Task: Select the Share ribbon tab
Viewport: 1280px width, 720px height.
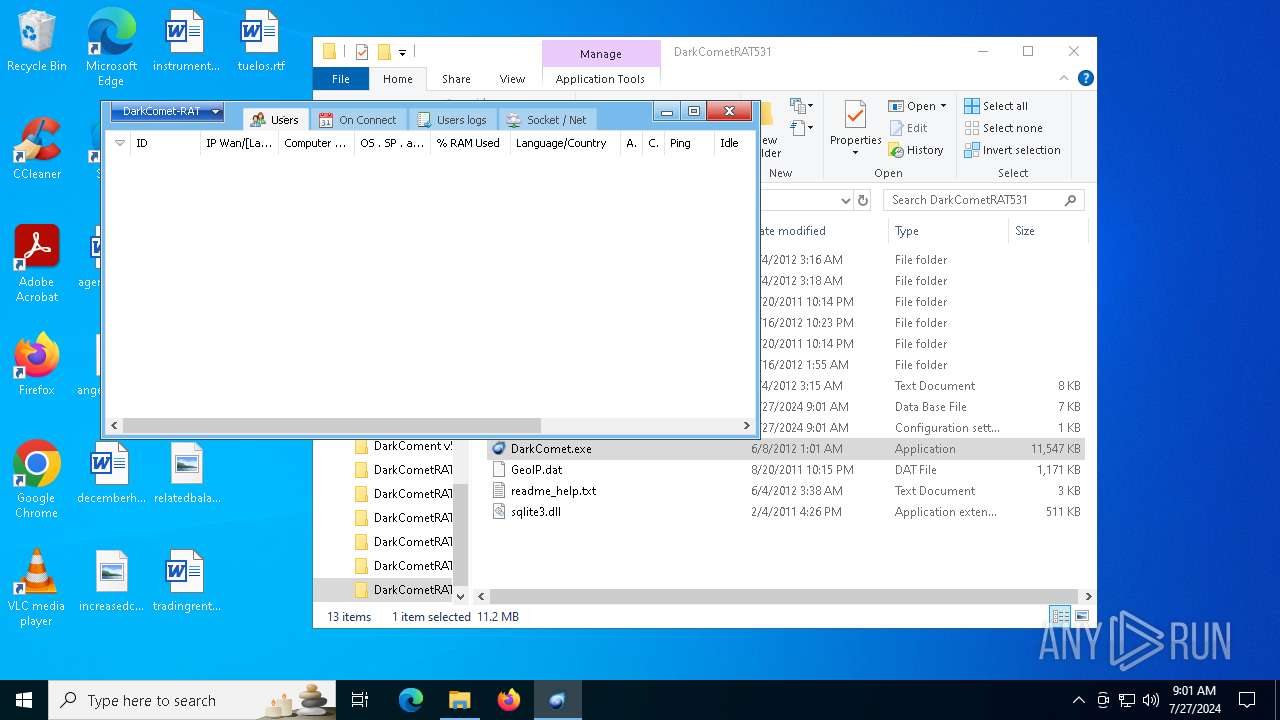Action: click(x=456, y=79)
